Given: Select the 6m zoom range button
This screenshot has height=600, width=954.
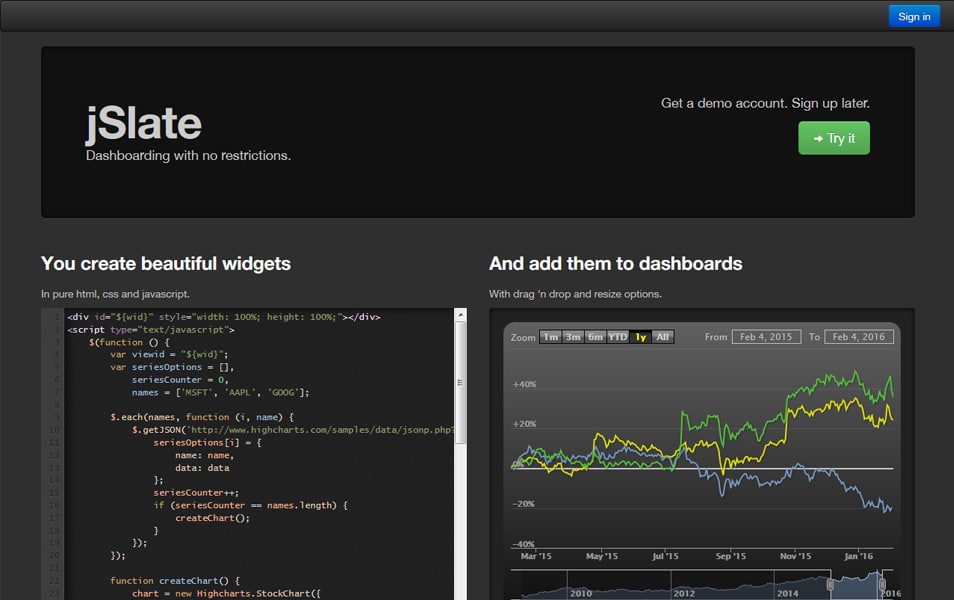Looking at the screenshot, I should pos(595,337).
